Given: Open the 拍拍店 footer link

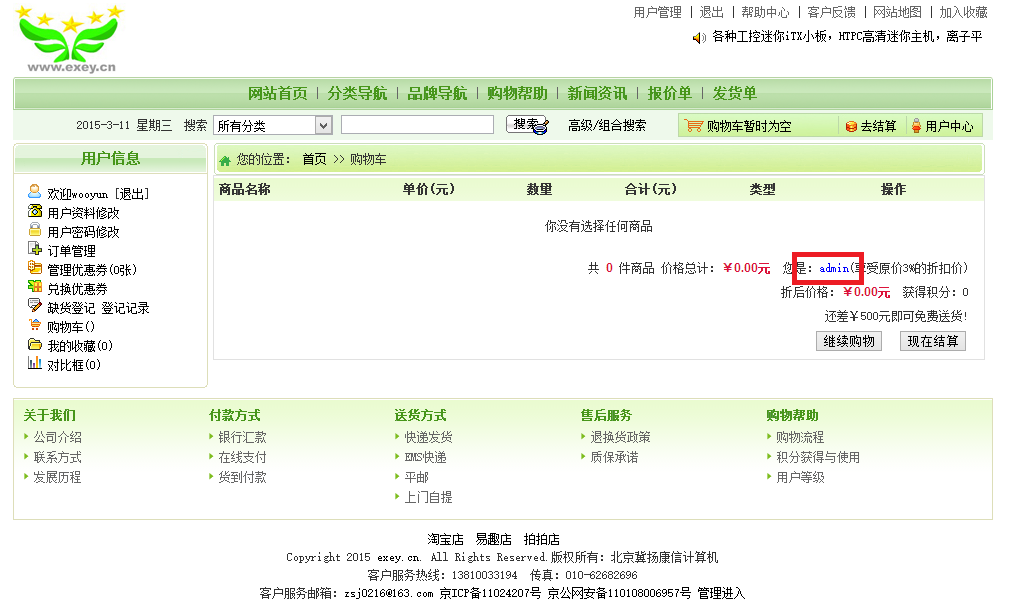Looking at the screenshot, I should pyautogui.click(x=542, y=539).
